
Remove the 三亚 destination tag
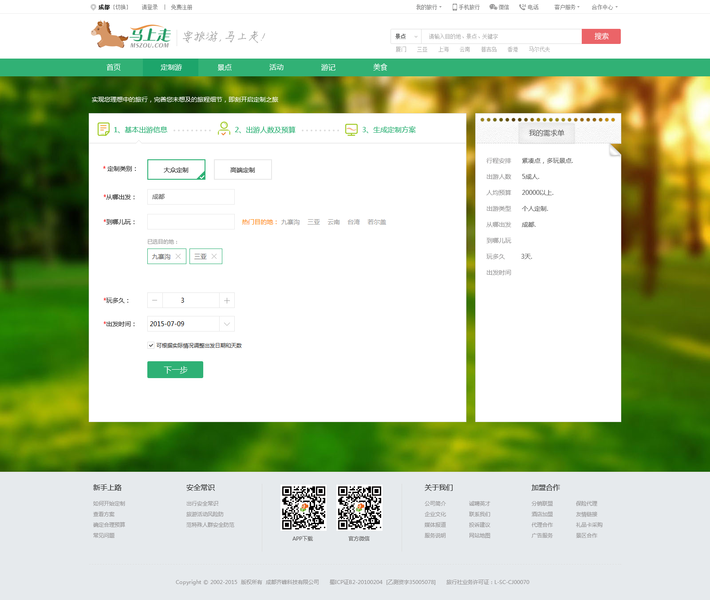214,256
